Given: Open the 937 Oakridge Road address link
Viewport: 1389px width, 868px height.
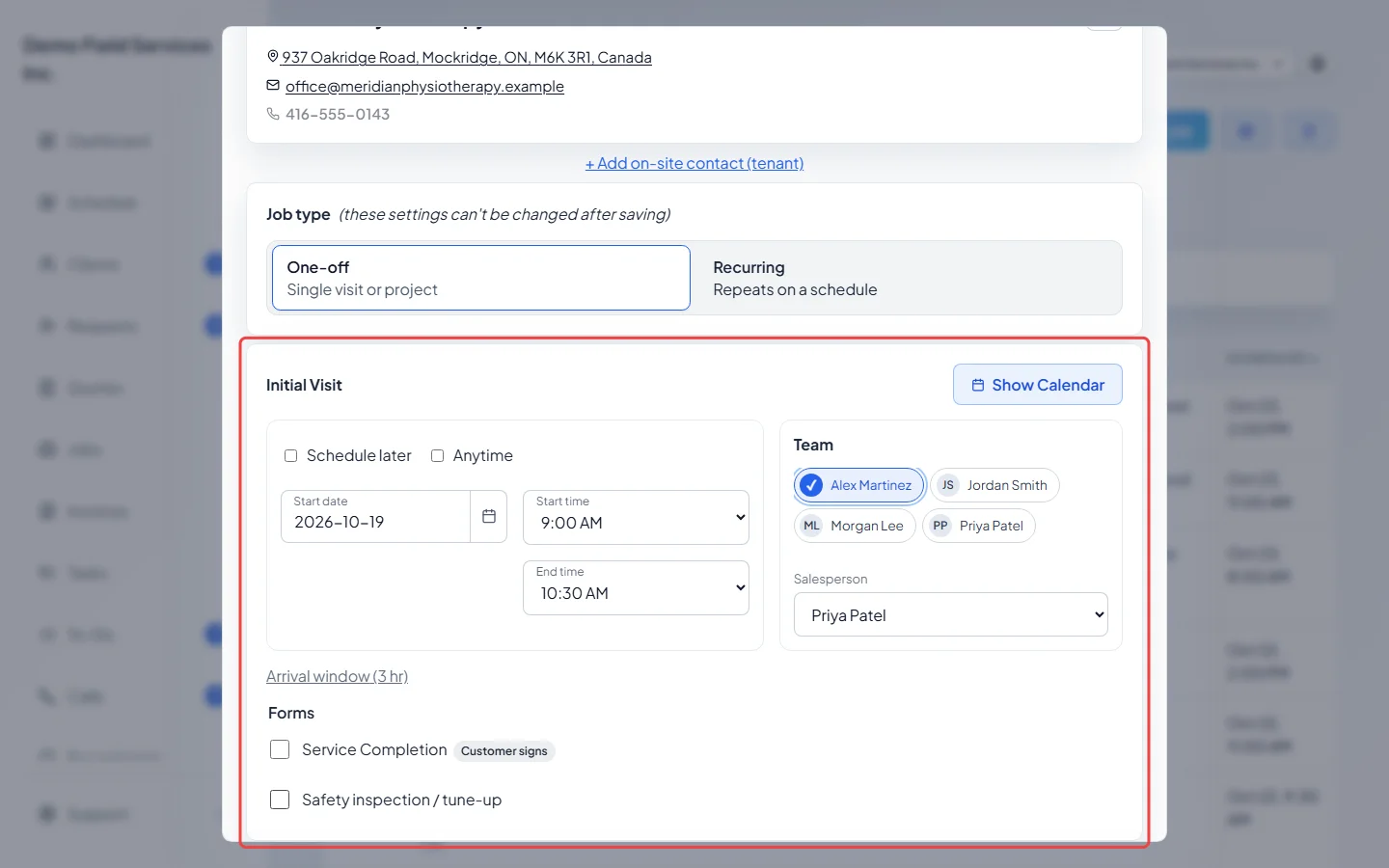Looking at the screenshot, I should pyautogui.click(x=467, y=57).
